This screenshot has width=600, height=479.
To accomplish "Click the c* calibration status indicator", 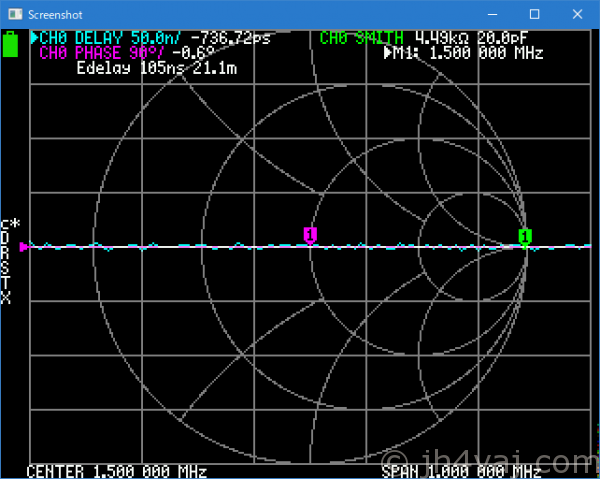I will click(x=10, y=224).
